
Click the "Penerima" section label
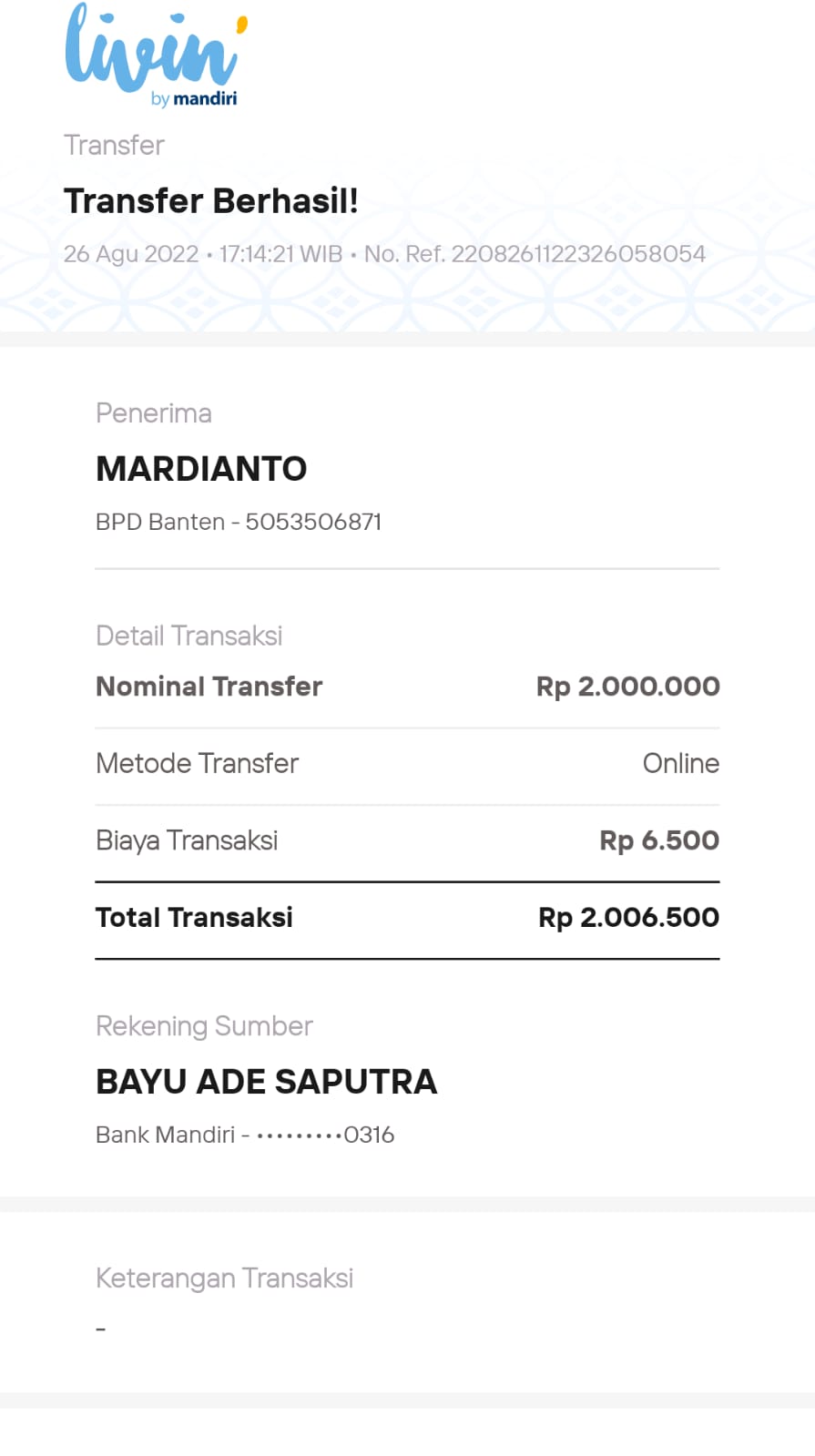pyautogui.click(x=154, y=413)
